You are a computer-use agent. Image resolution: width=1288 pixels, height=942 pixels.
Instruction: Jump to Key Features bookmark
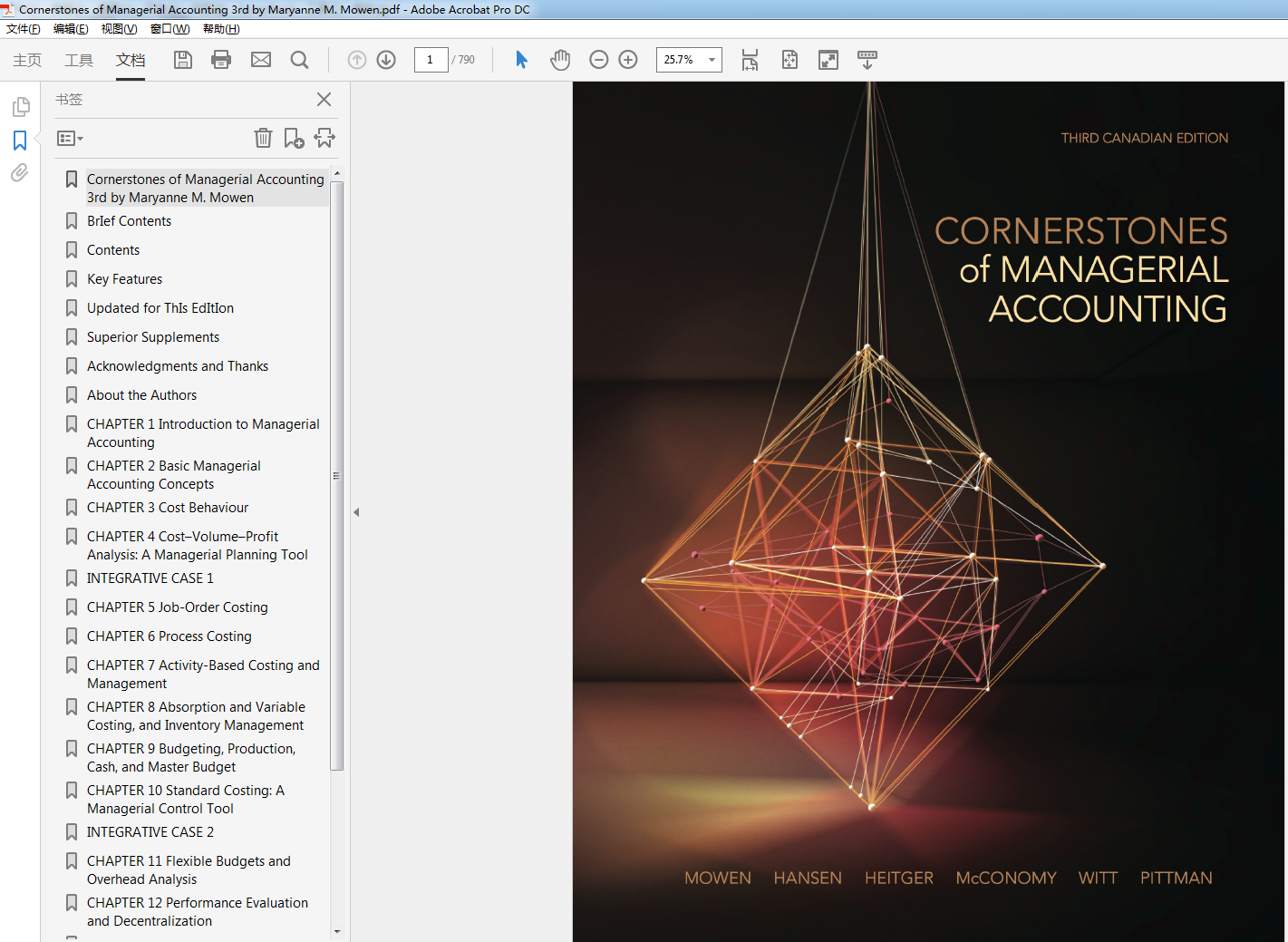pyautogui.click(x=124, y=279)
